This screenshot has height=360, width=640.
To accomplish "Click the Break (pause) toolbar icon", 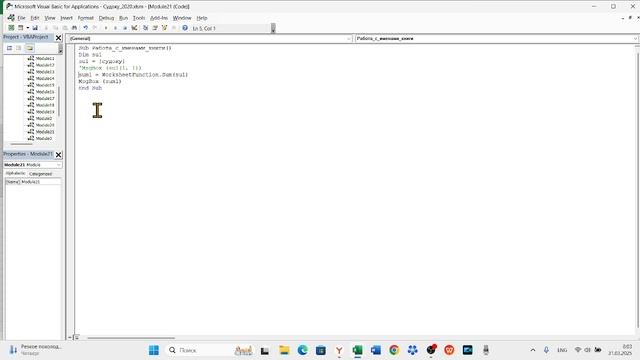I will click(x=116, y=28).
